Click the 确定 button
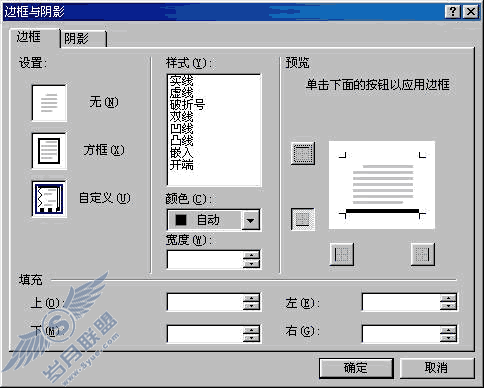The width and height of the screenshot is (484, 388). (356, 368)
